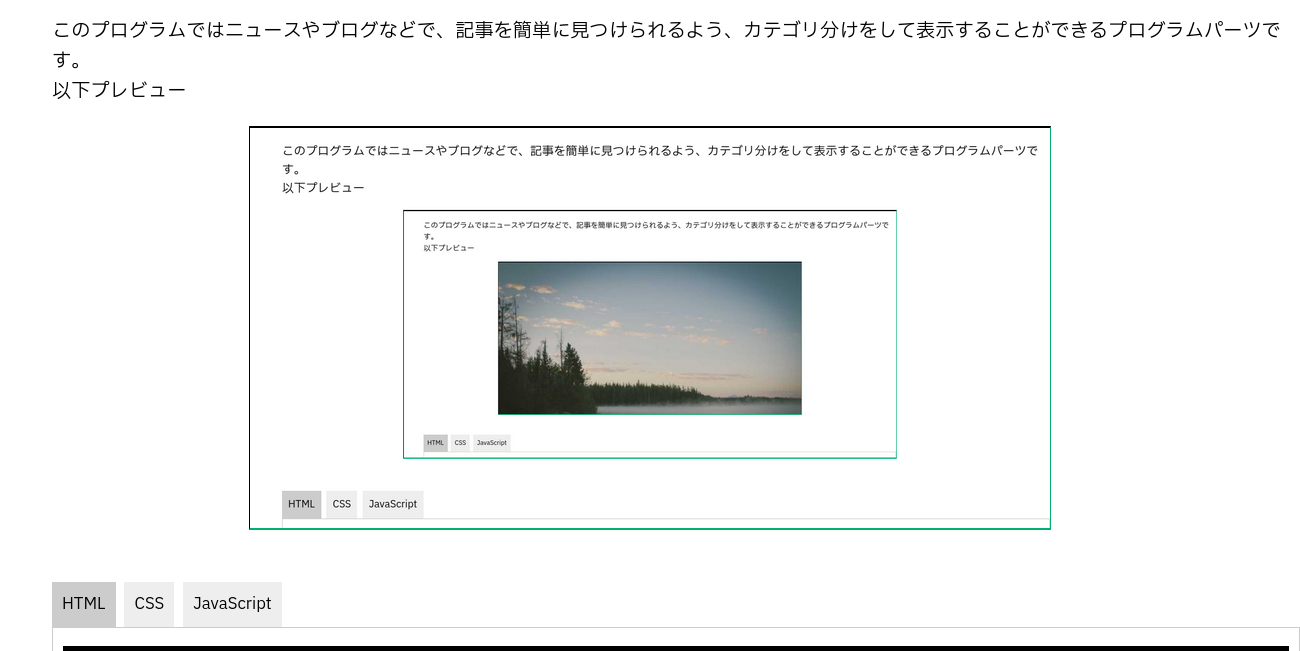Viewport: 1300px width, 651px height.
Task: Click the black code viewer bar at bottom
Action: point(650,648)
